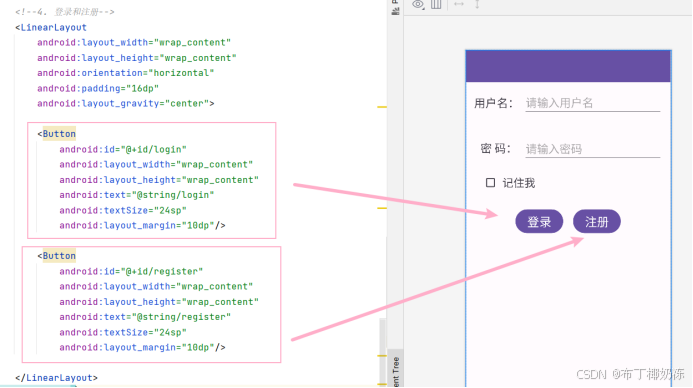The width and height of the screenshot is (693, 388).
Task: Click the id="@+id/register" line
Action: click(x=131, y=271)
